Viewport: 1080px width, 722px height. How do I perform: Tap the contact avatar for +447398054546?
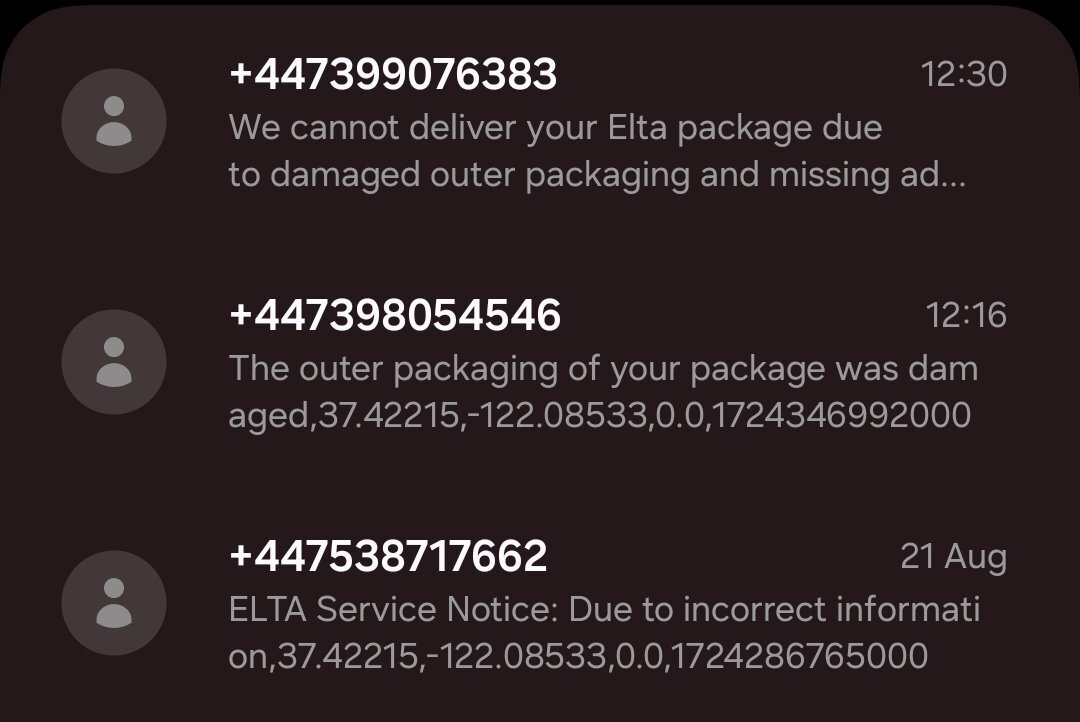point(114,362)
